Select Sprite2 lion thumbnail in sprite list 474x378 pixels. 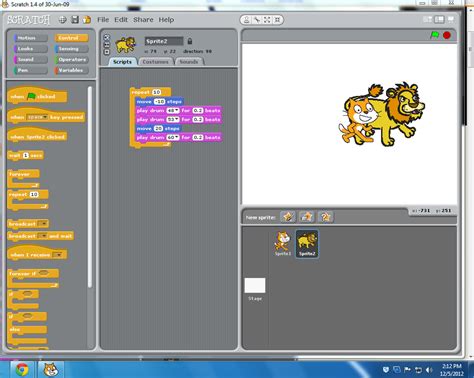pyautogui.click(x=307, y=244)
